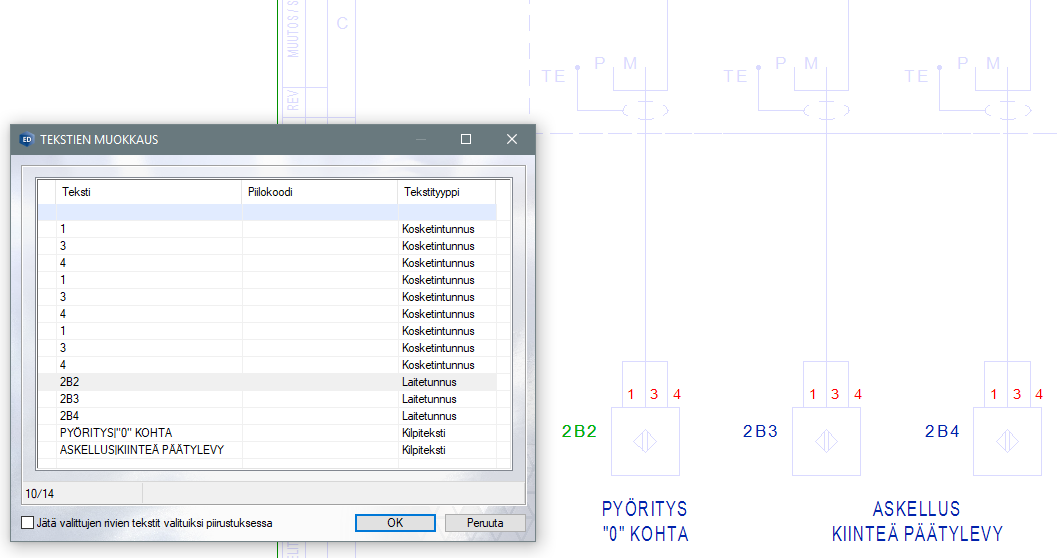This screenshot has height=558, width=1063.
Task: Enable Jätä valittujen rivien tekstit valituiksi checkbox
Action: (28, 523)
